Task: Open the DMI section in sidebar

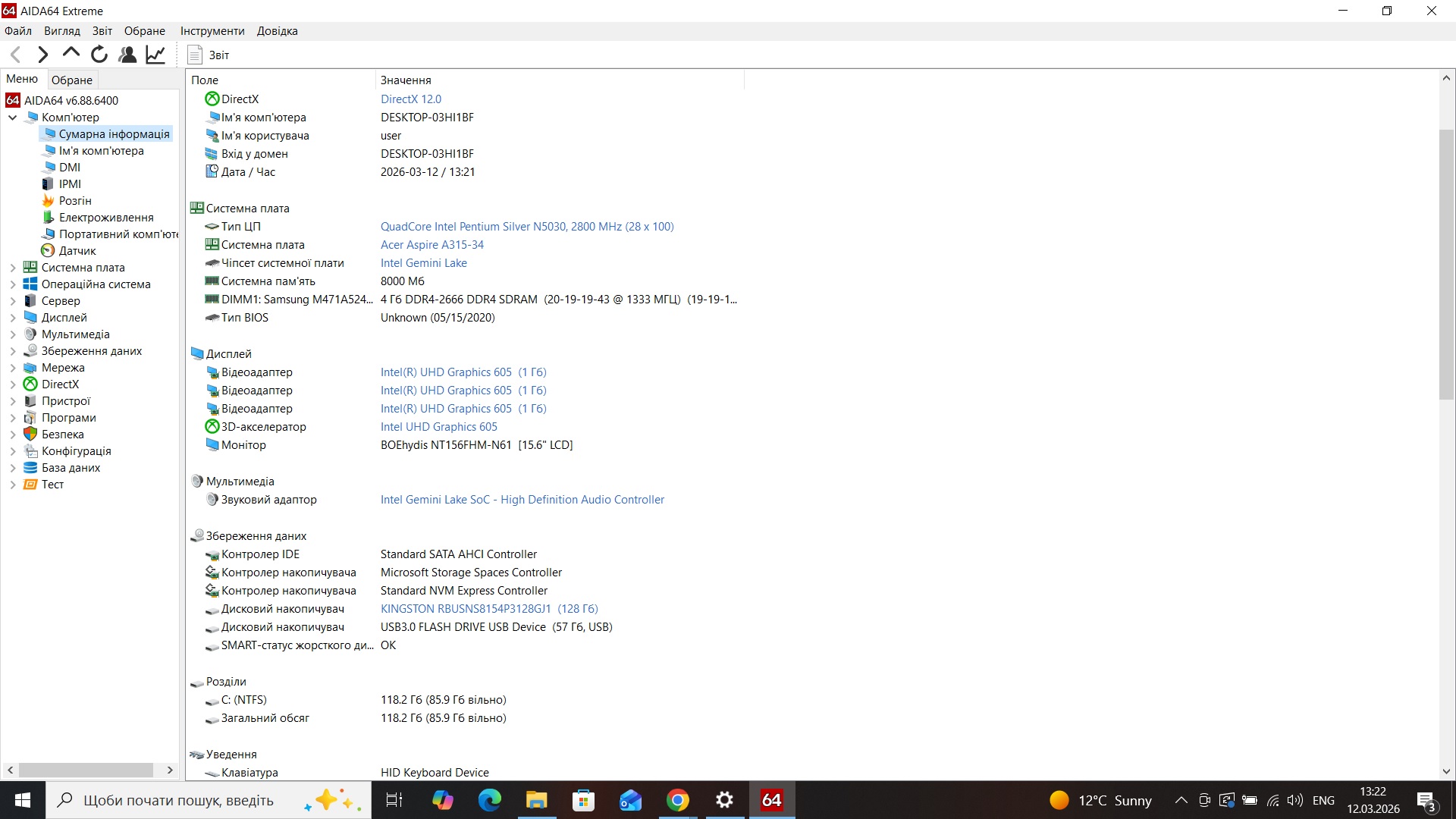Action: click(69, 167)
